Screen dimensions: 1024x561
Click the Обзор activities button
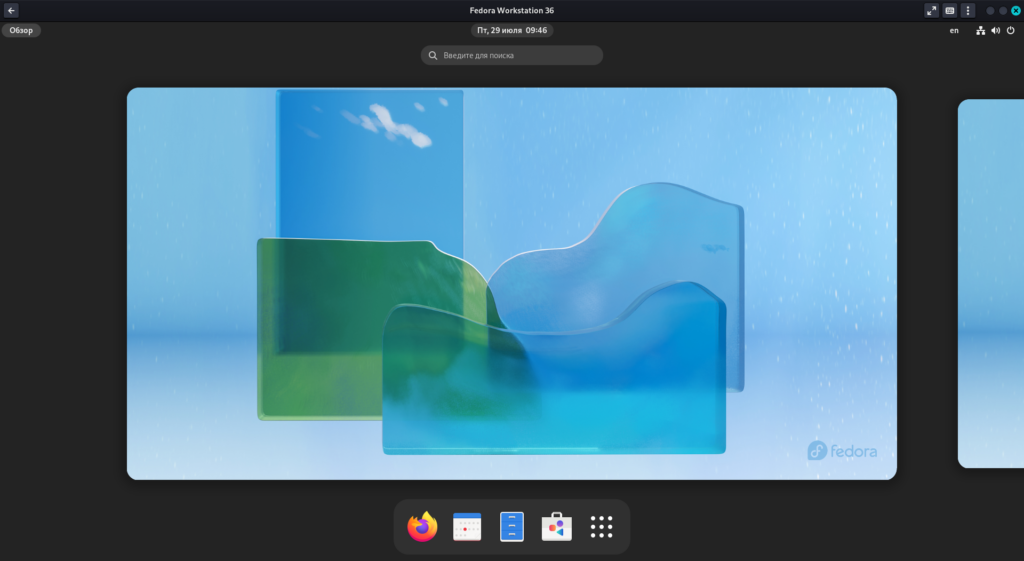pyautogui.click(x=21, y=30)
